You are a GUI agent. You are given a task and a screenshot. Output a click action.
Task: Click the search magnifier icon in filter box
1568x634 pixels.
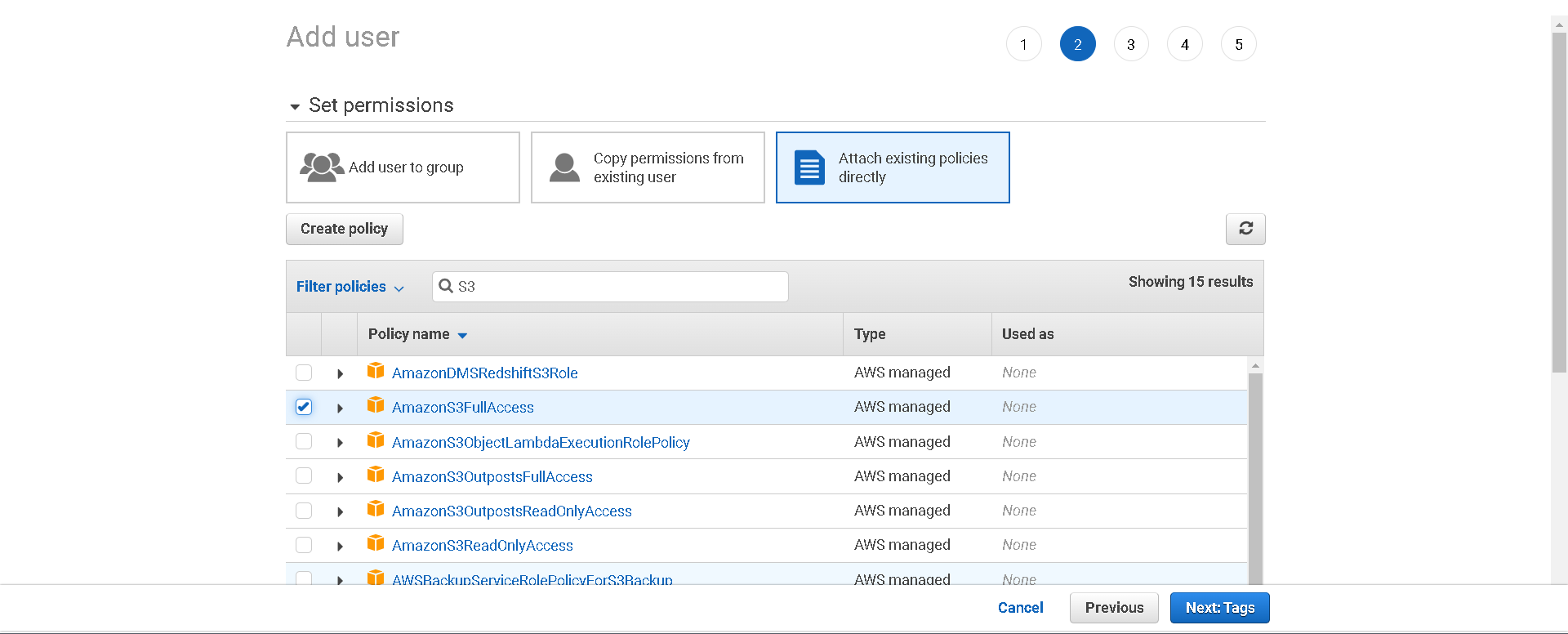(446, 286)
